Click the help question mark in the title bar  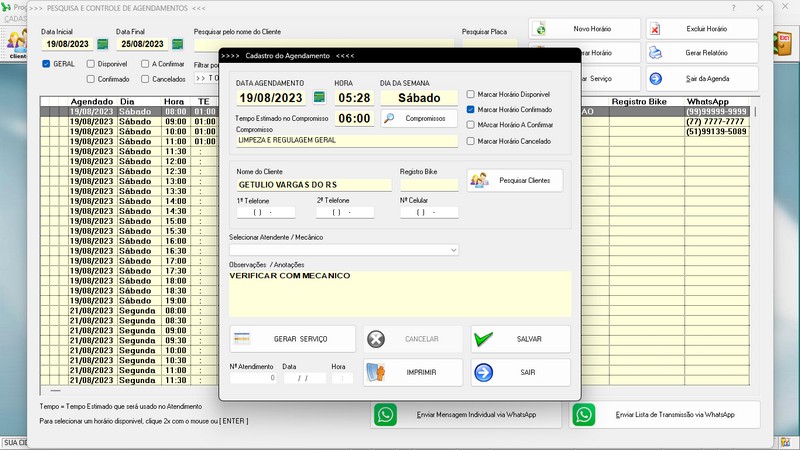point(734,8)
